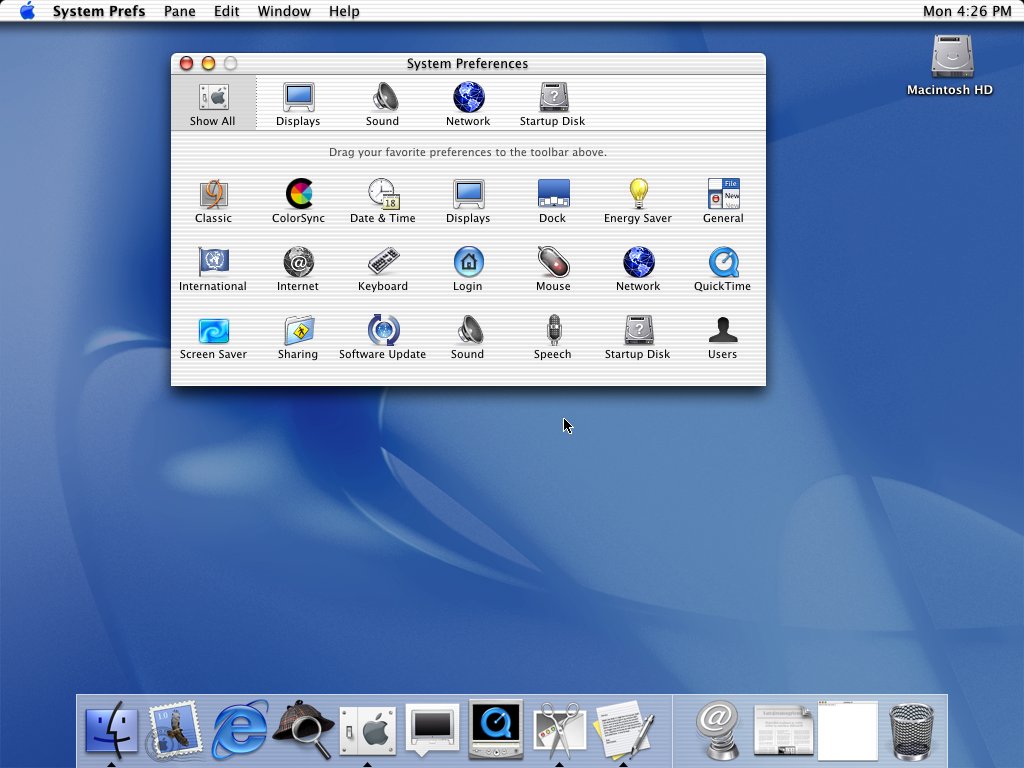This screenshot has height=768, width=1024.
Task: Open the Software Update preferences
Action: (383, 337)
